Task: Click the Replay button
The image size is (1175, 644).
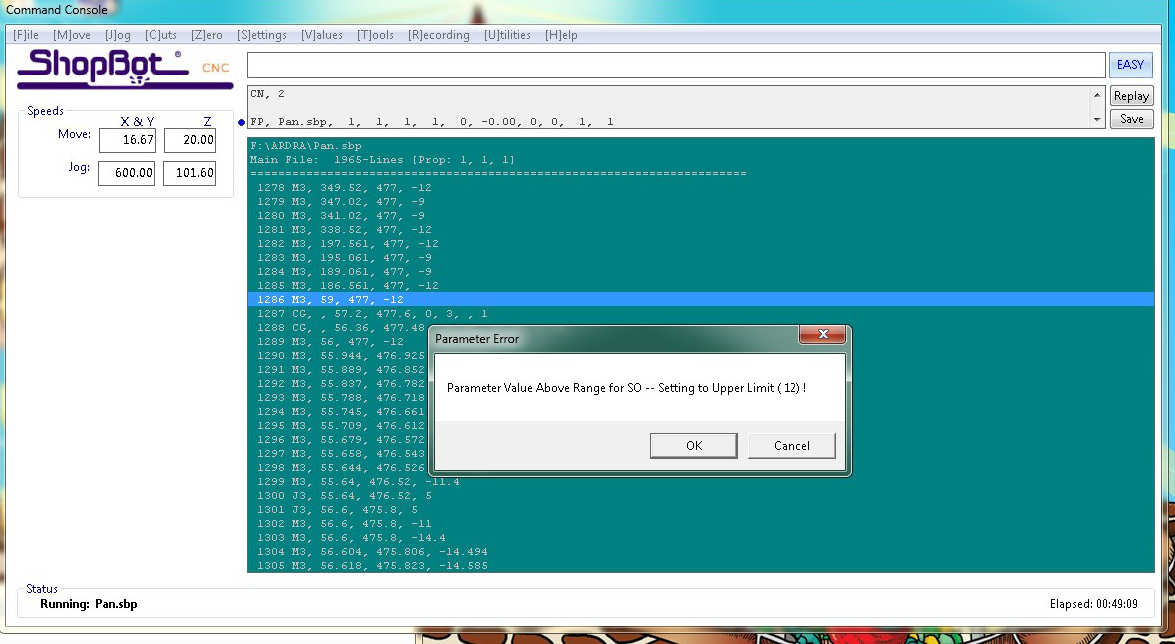Action: click(1131, 96)
